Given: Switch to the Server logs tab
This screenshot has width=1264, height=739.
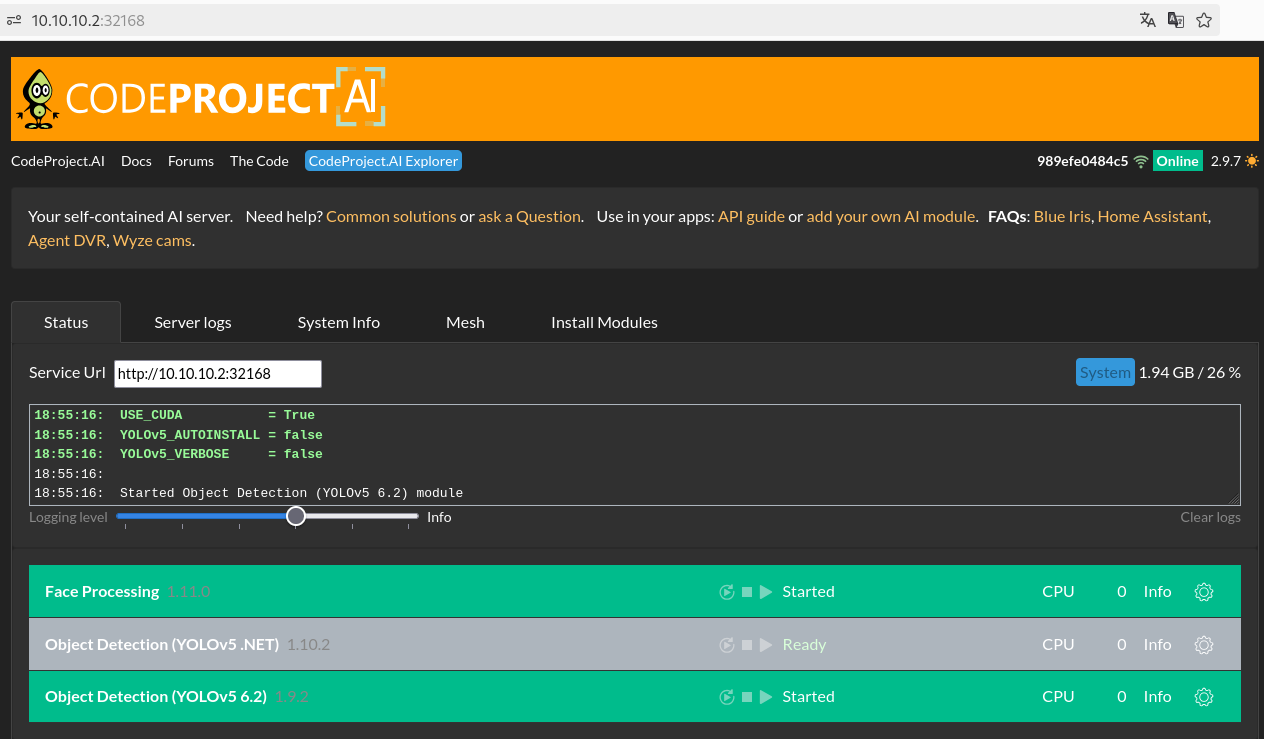Looking at the screenshot, I should coord(193,322).
